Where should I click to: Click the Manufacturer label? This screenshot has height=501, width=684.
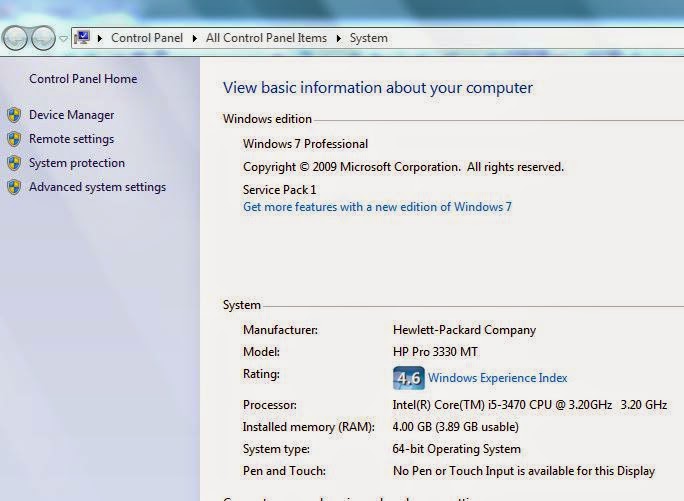[x=280, y=330]
